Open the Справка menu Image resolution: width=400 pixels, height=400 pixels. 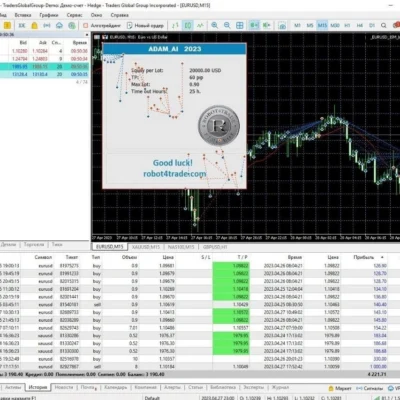(x=119, y=15)
